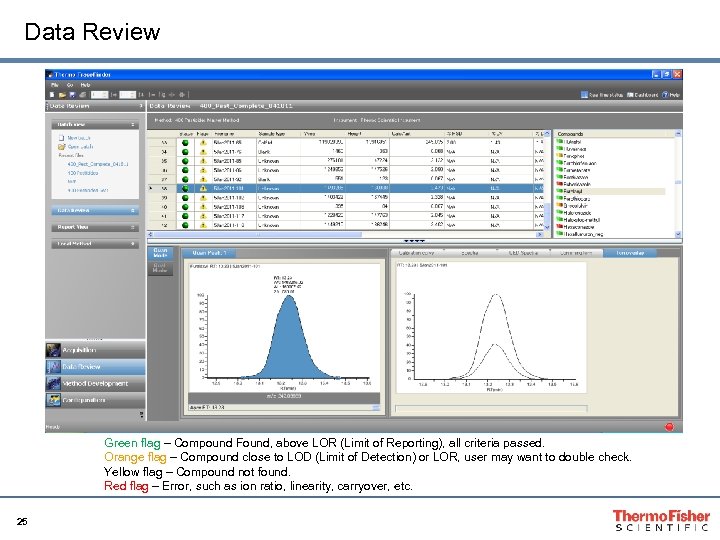Open the Real time status view

[x=602, y=95]
